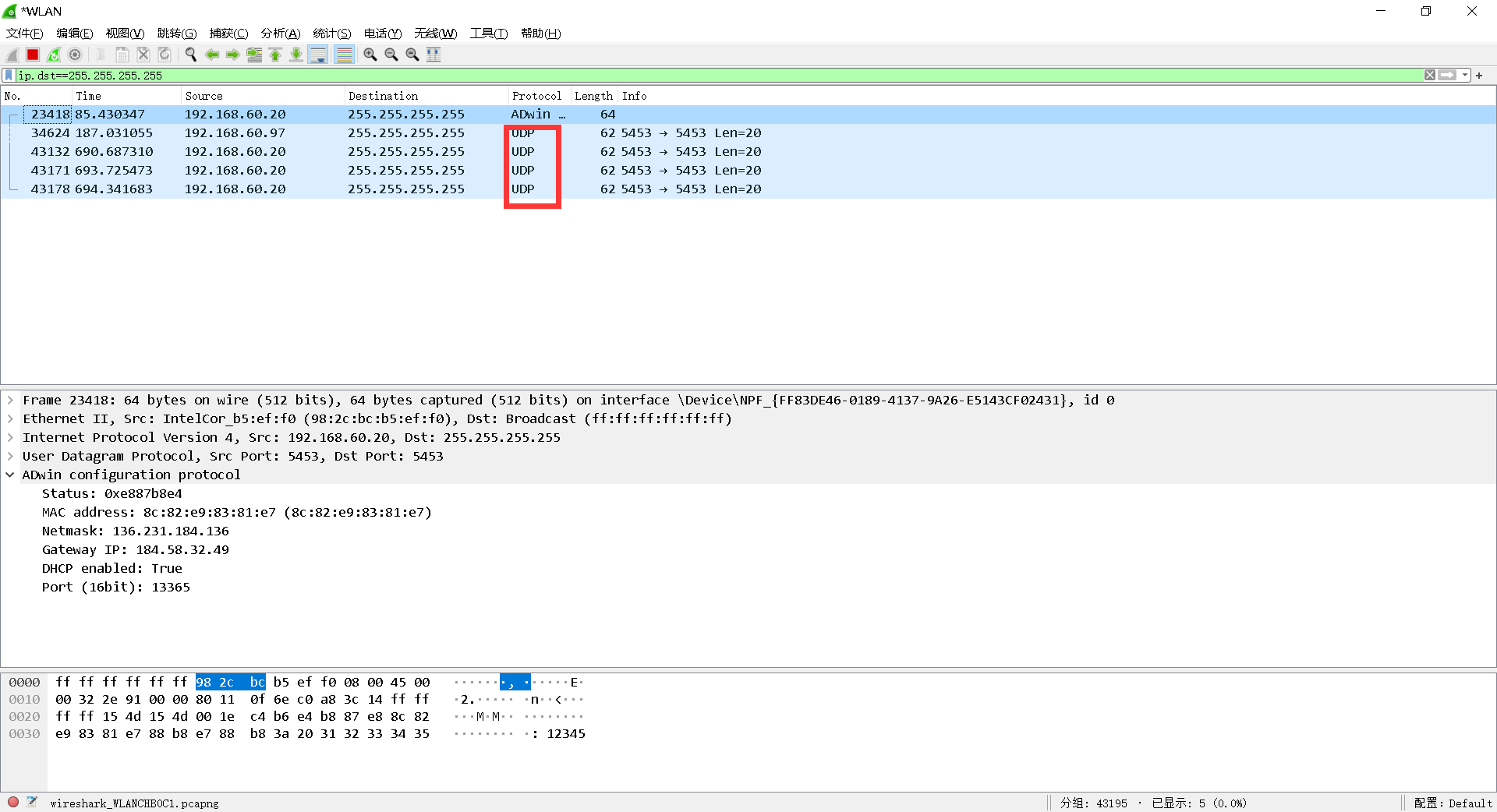
Task: Clear the display filter
Action: tap(1430, 76)
